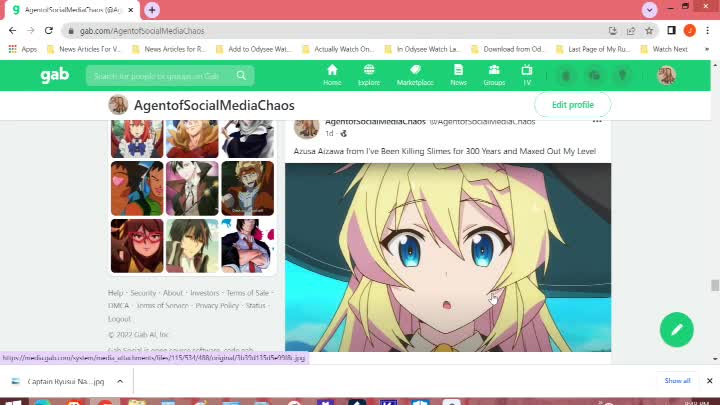The height and width of the screenshot is (405, 720).
Task: Show all downloads
Action: 677,381
